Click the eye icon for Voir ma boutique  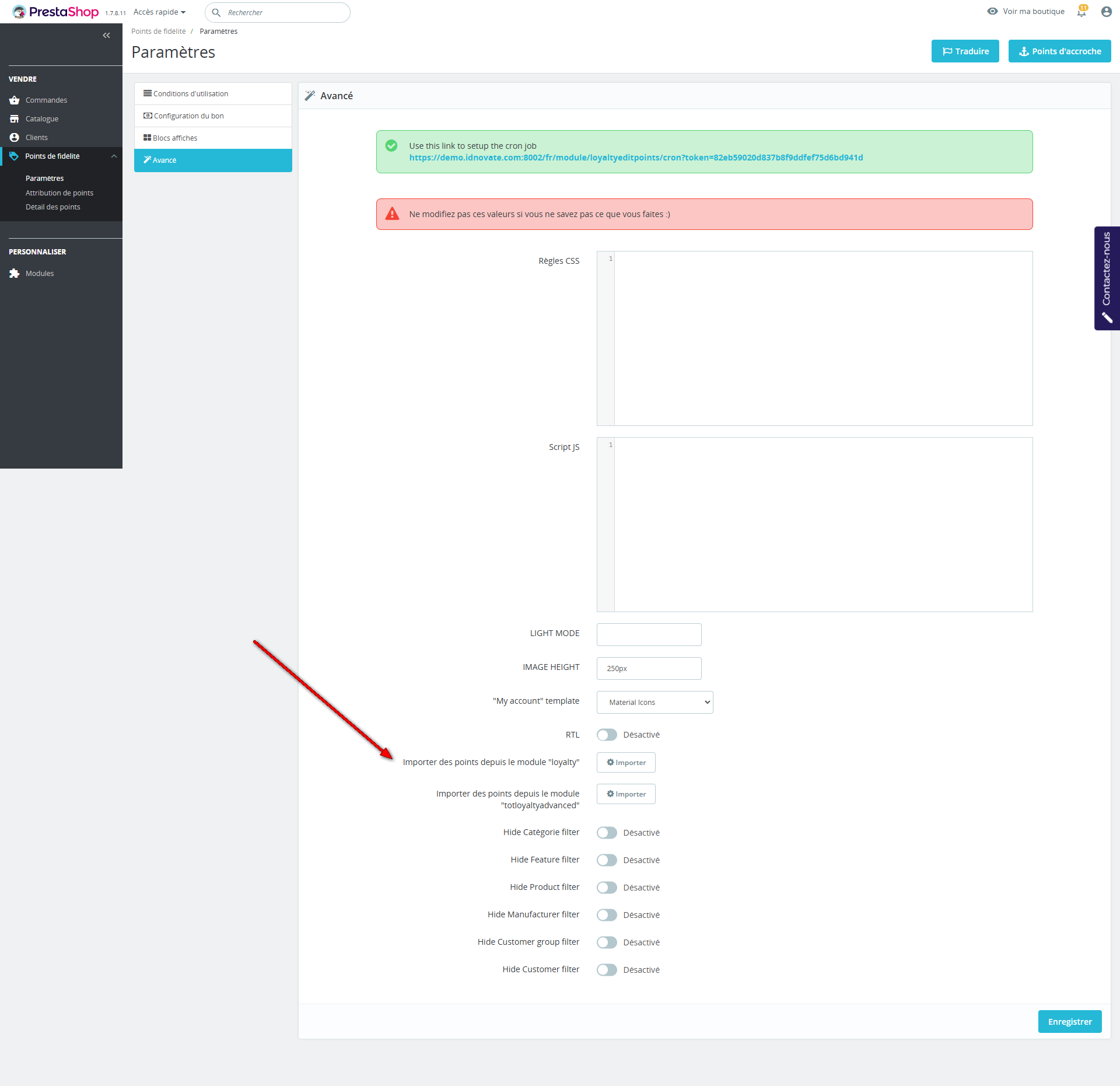pyautogui.click(x=992, y=12)
